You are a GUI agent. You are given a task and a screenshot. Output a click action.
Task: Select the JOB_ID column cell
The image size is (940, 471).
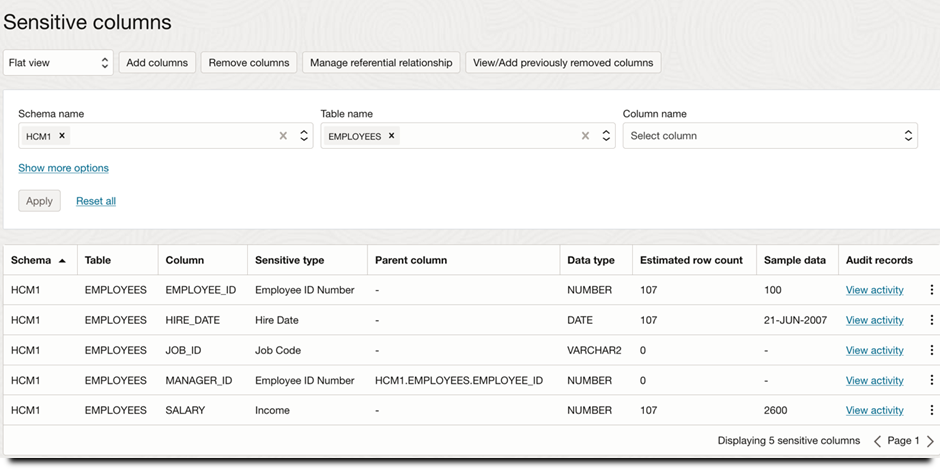click(x=183, y=351)
